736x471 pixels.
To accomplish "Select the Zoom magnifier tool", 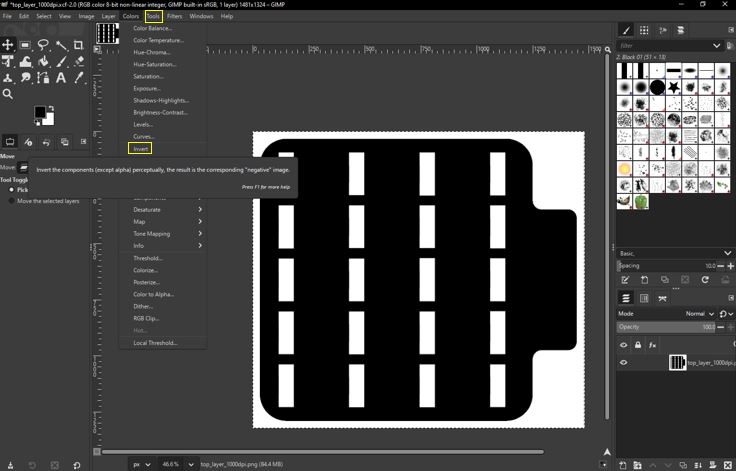I will (8, 94).
